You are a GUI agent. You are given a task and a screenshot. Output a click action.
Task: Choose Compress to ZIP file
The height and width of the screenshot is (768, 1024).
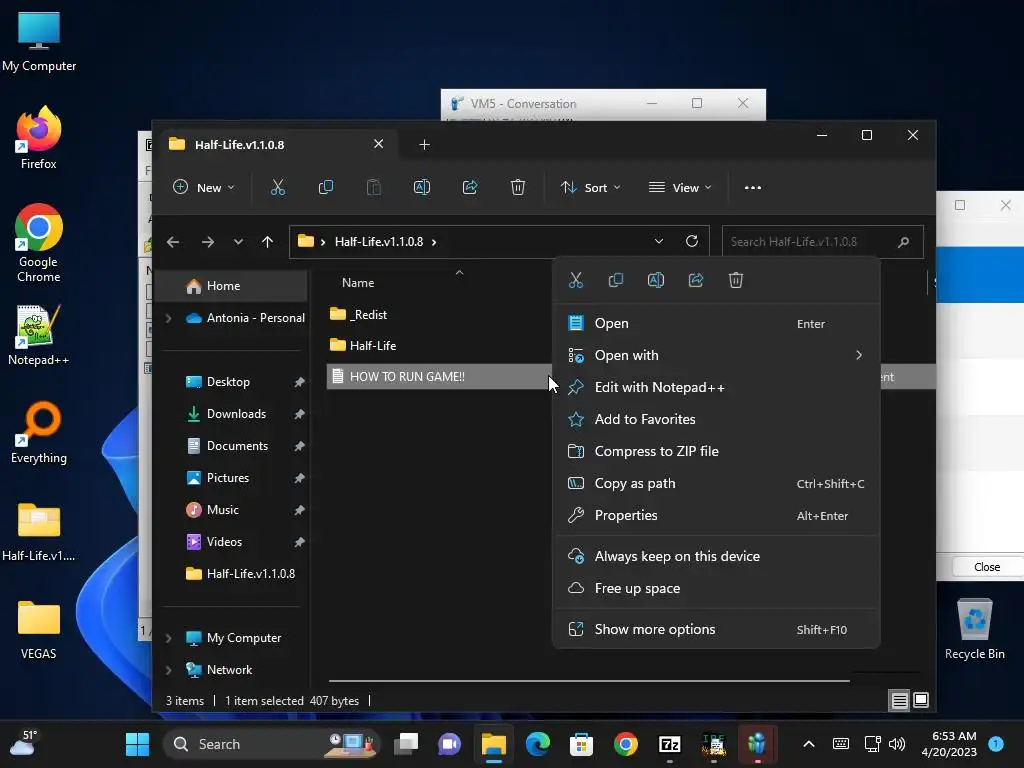716,451
